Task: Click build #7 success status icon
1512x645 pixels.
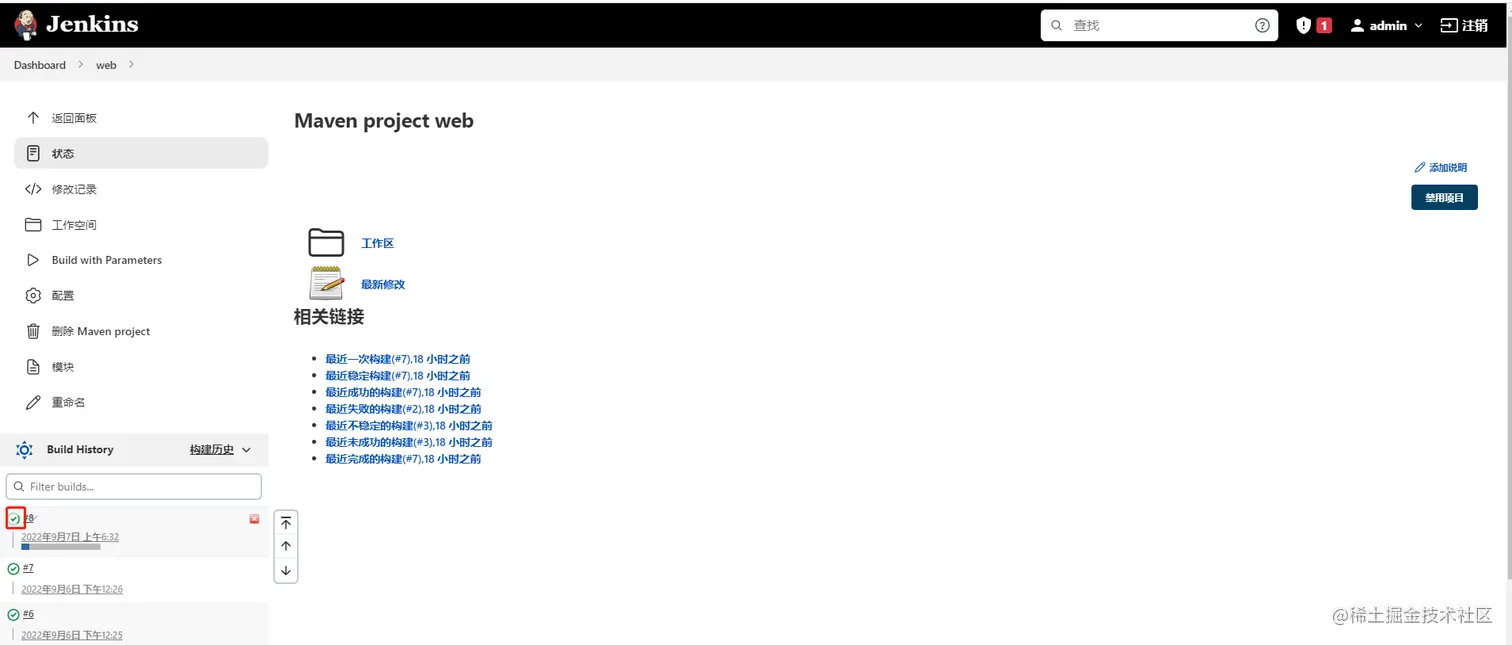Action: coord(13,569)
